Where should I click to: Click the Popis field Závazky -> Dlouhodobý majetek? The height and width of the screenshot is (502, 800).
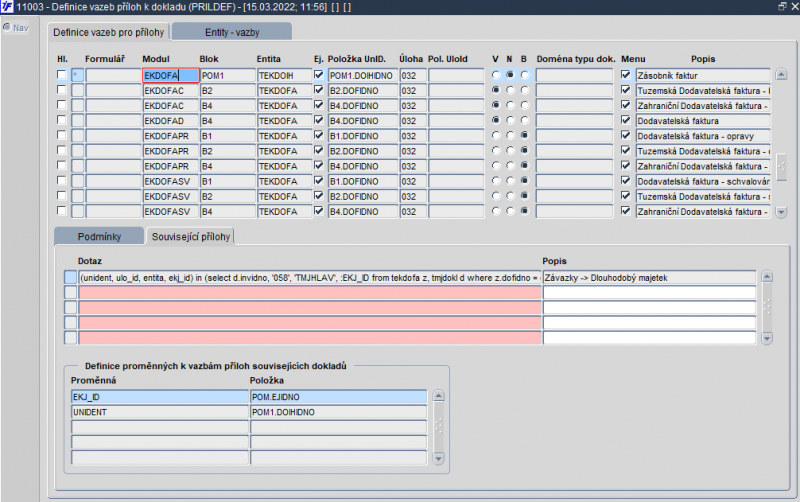649,277
